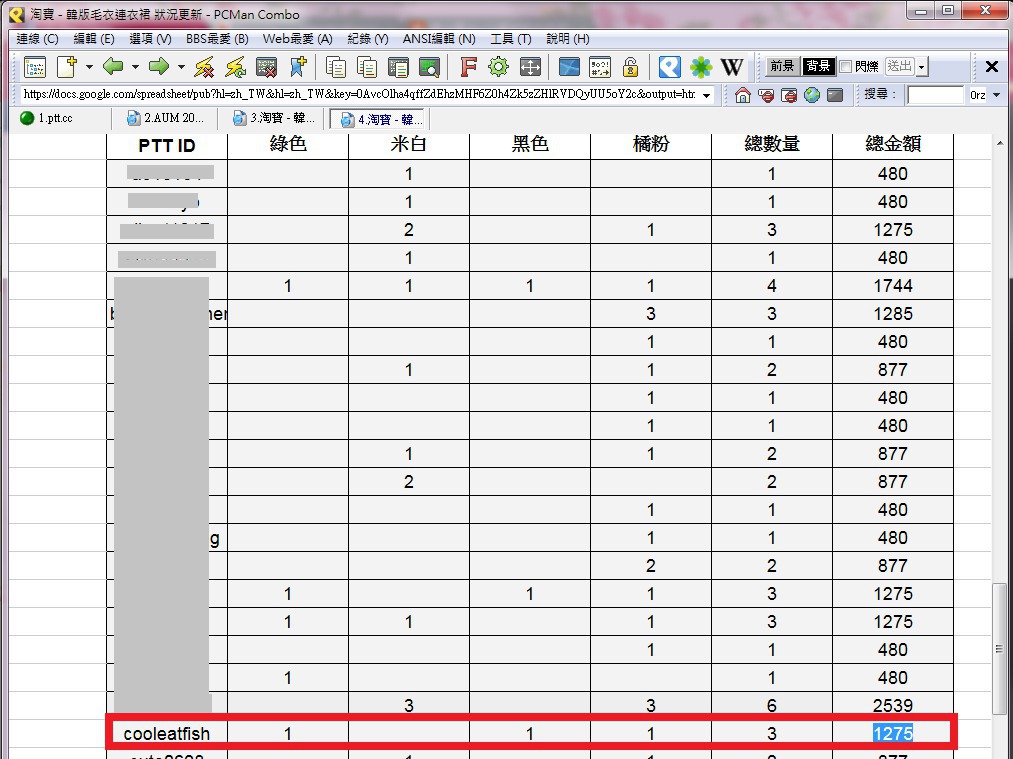Image resolution: width=1013 pixels, height=759 pixels.
Task: Click the globe web icon
Action: [812, 96]
